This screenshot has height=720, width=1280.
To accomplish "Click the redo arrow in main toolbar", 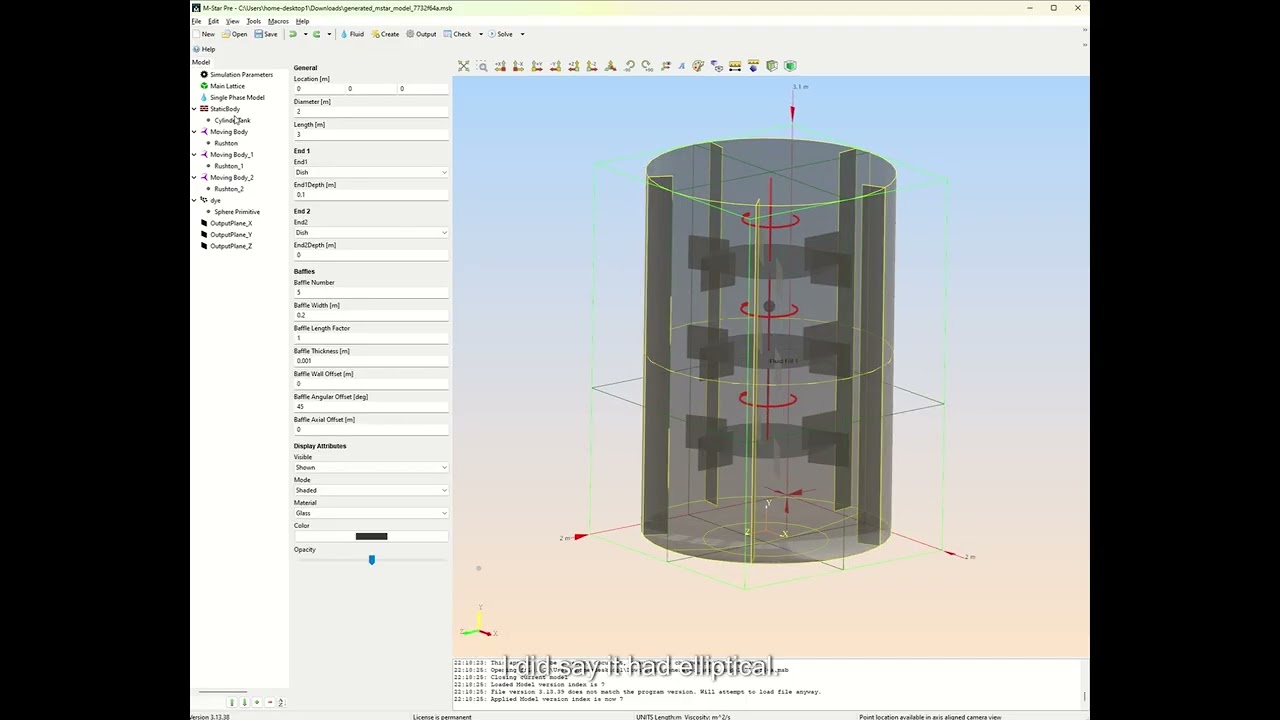I will click(x=317, y=34).
